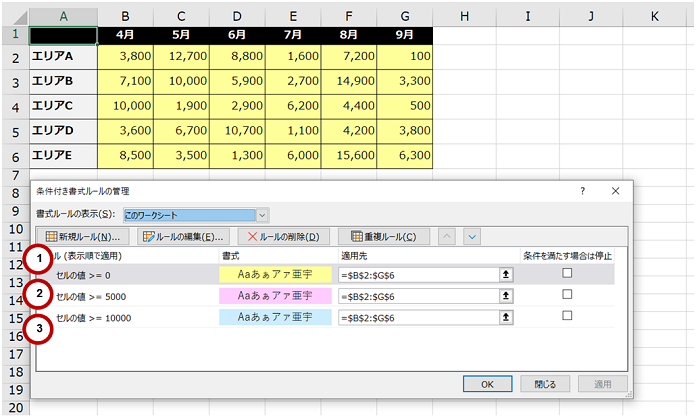Click the 閉じる (Close) button

[x=545, y=383]
